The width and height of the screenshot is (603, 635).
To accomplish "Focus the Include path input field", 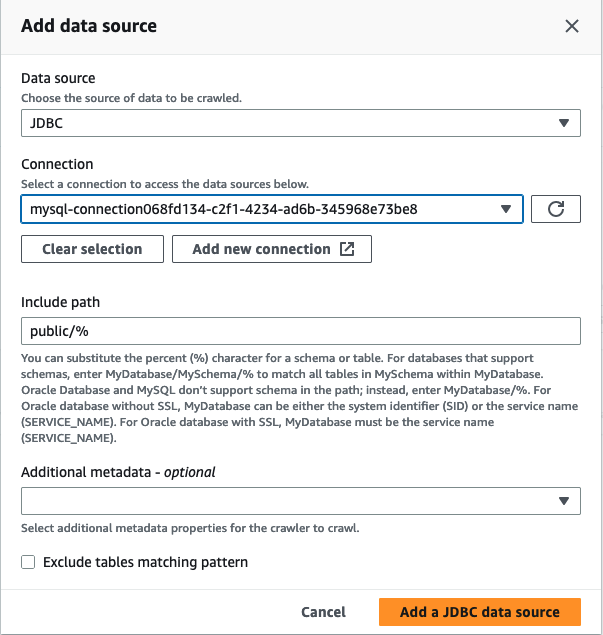I will tap(300, 331).
